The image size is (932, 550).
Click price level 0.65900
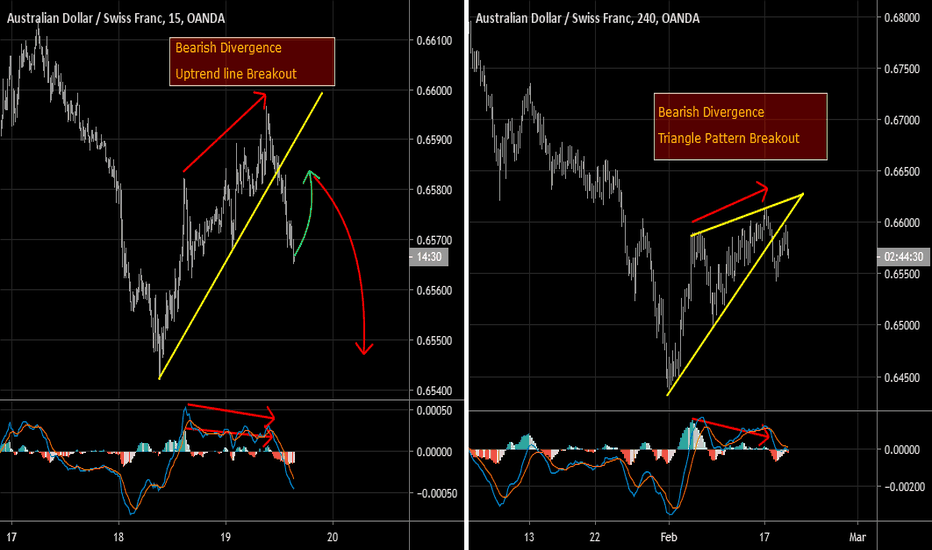point(434,140)
